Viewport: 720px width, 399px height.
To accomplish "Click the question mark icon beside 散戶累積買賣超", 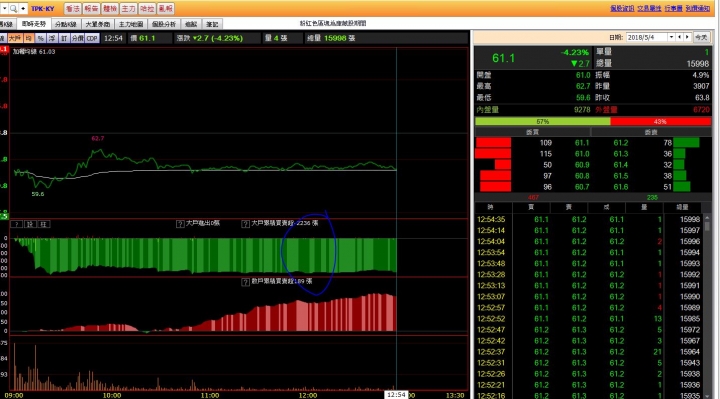I will pyautogui.click(x=246, y=282).
